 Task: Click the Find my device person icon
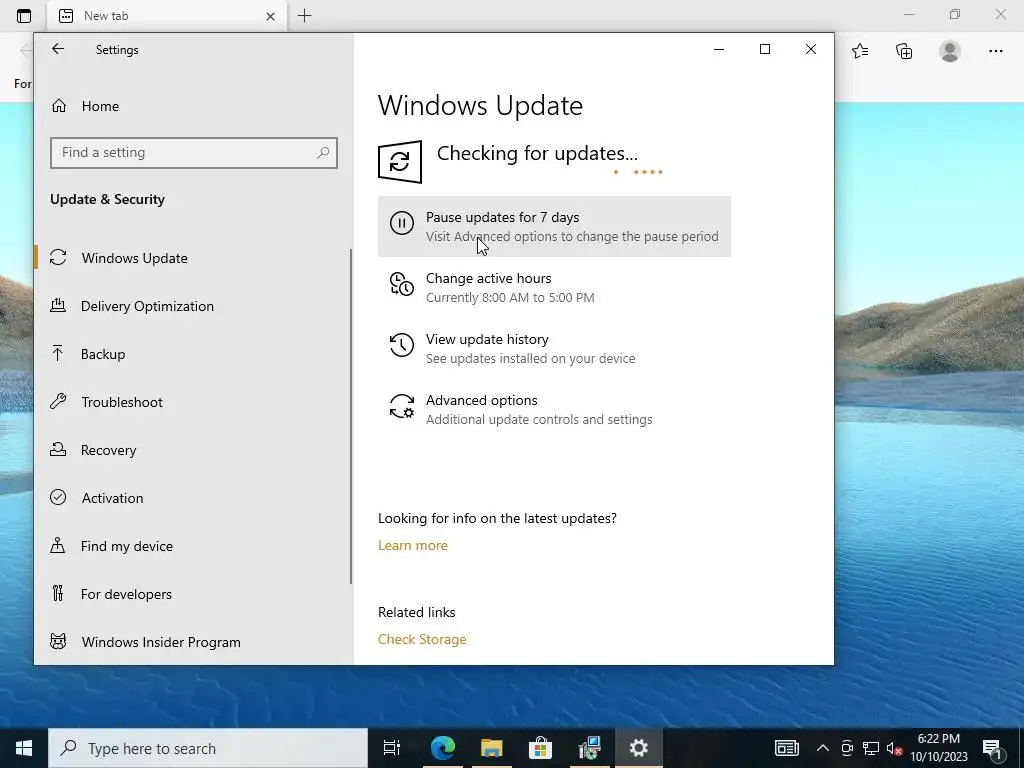(x=57, y=545)
